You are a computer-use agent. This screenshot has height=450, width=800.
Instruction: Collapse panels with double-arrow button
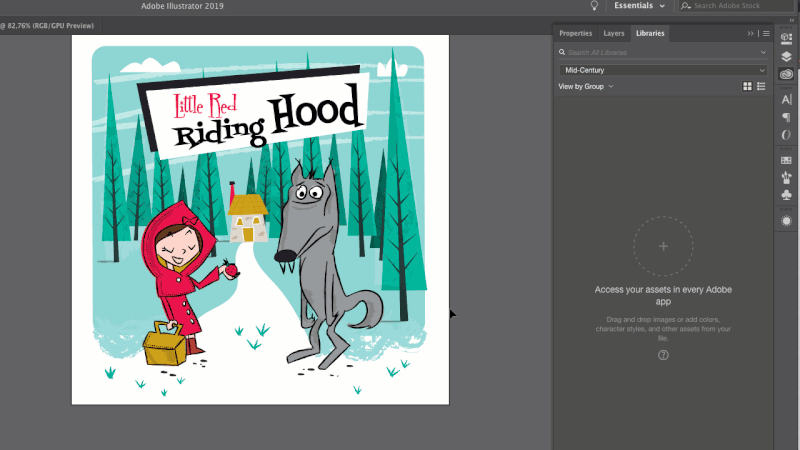pyautogui.click(x=751, y=33)
